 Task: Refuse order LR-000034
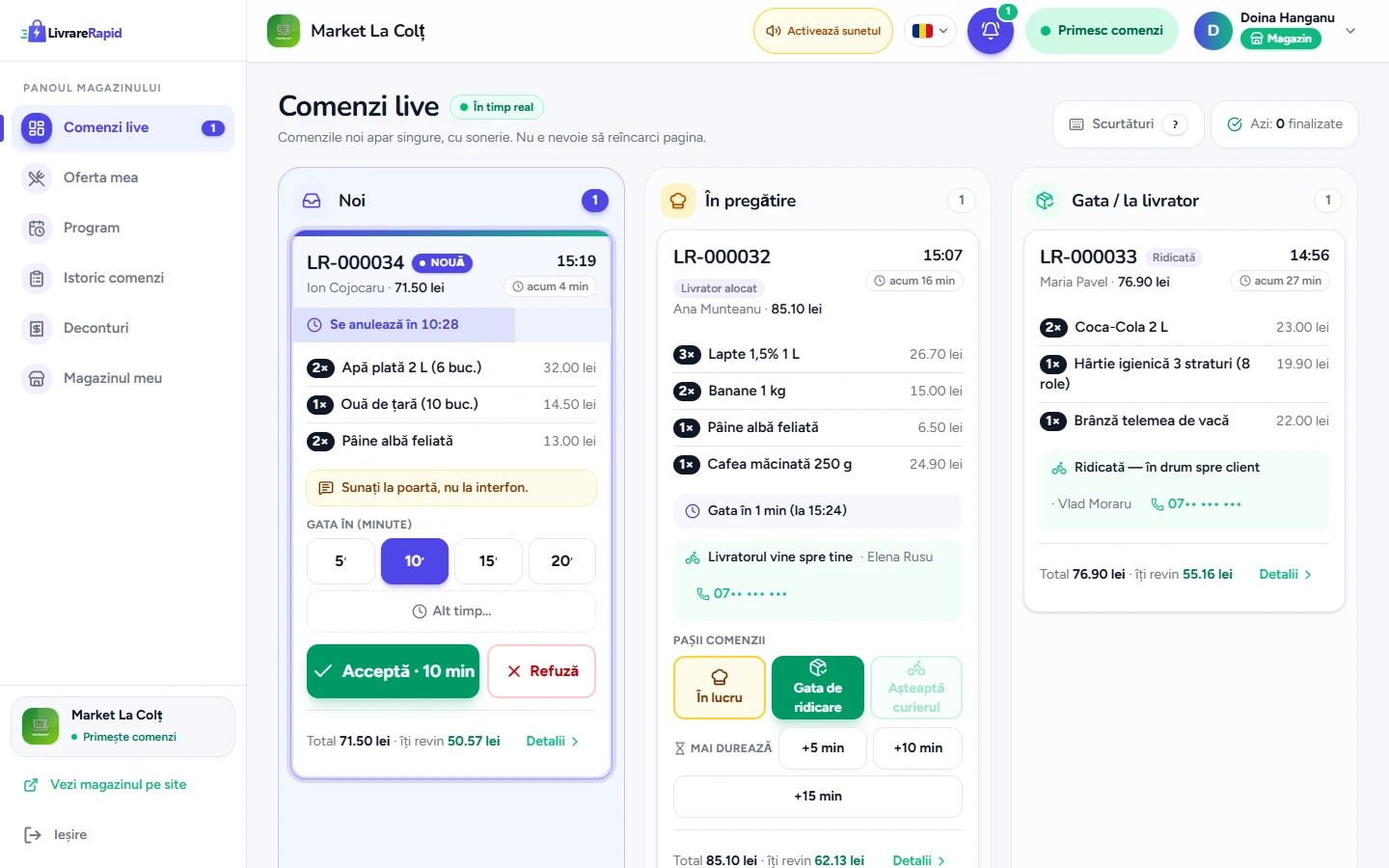542,671
